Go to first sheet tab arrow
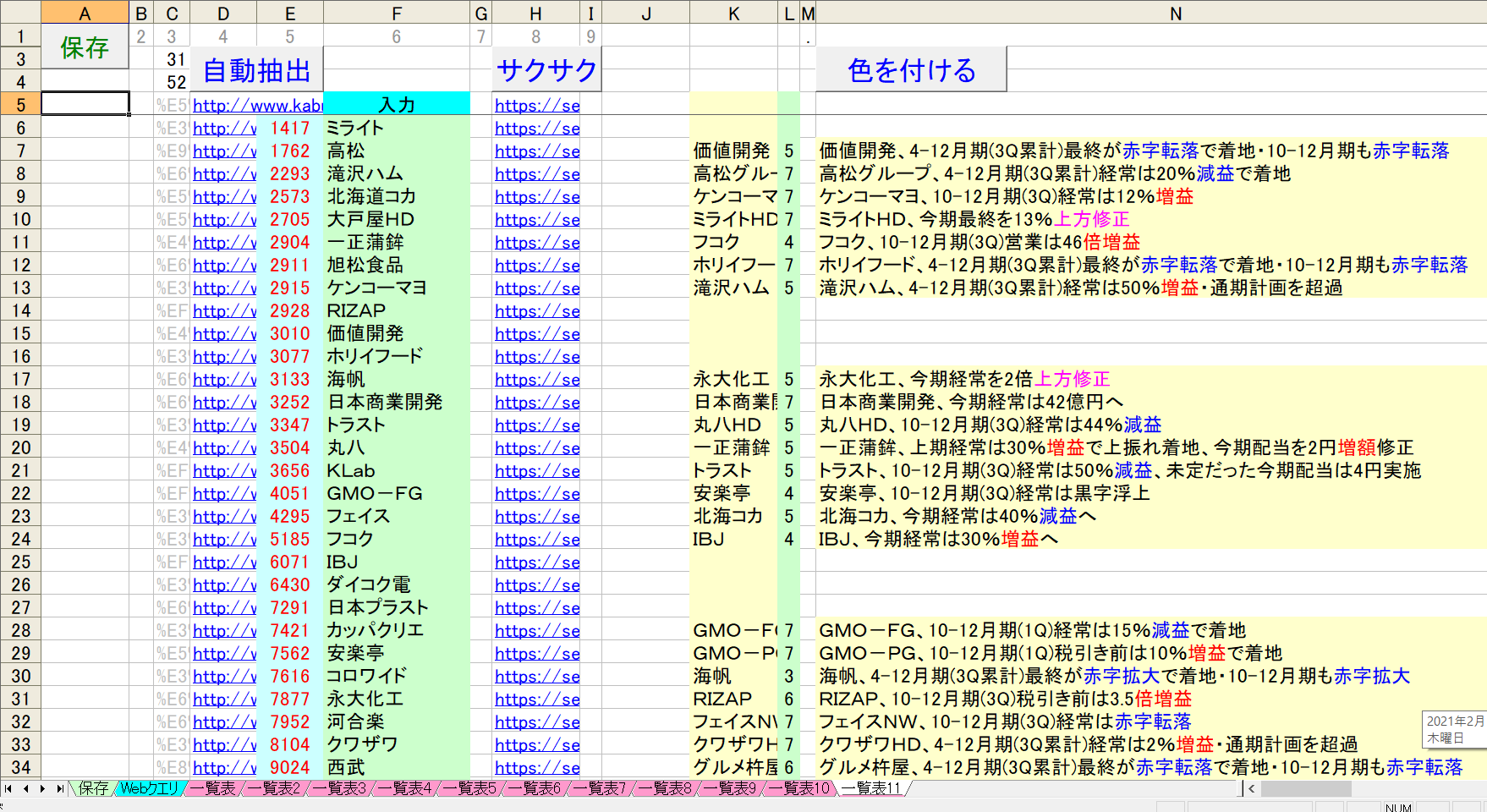 point(8,788)
